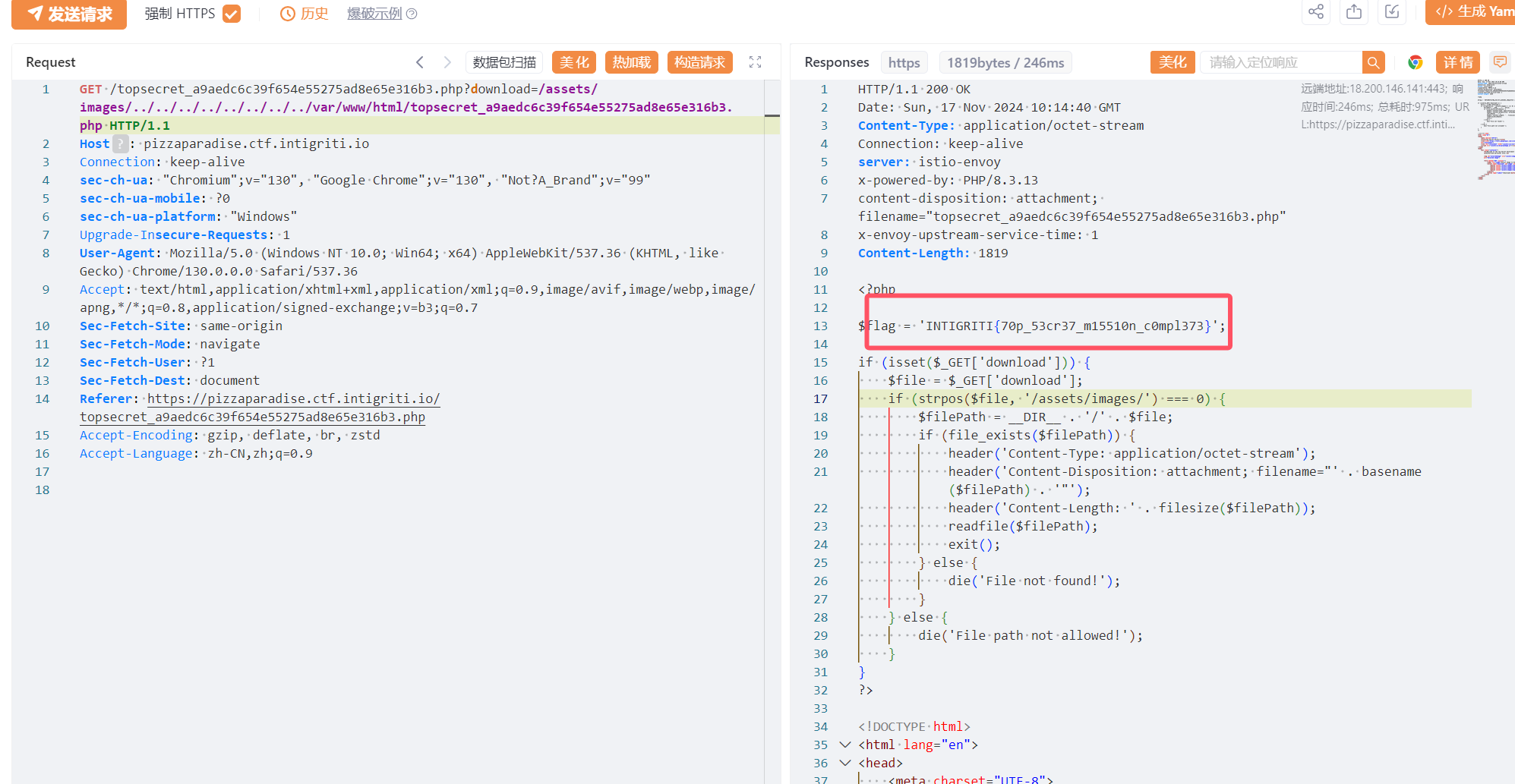
Task: Focus the 请输入定位响应 search field
Action: (x=1281, y=62)
